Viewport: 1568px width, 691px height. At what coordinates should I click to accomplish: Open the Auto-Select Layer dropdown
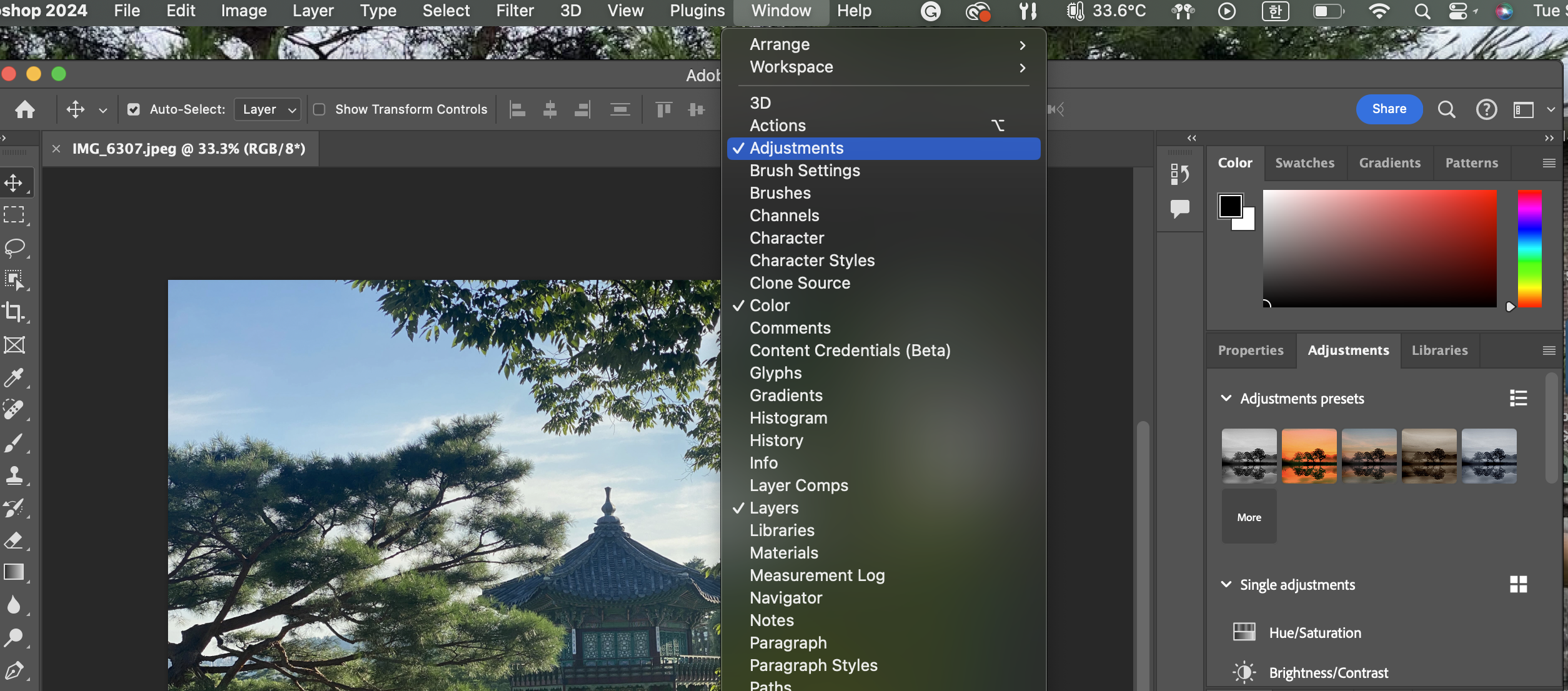pos(269,109)
